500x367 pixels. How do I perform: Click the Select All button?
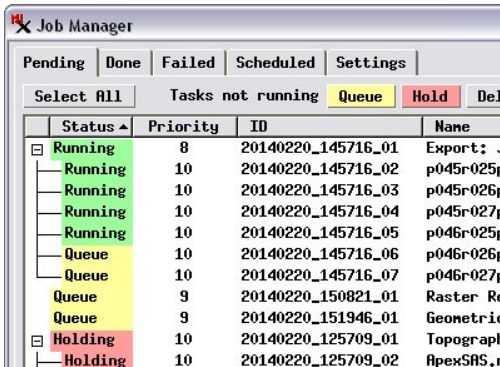coord(79,96)
